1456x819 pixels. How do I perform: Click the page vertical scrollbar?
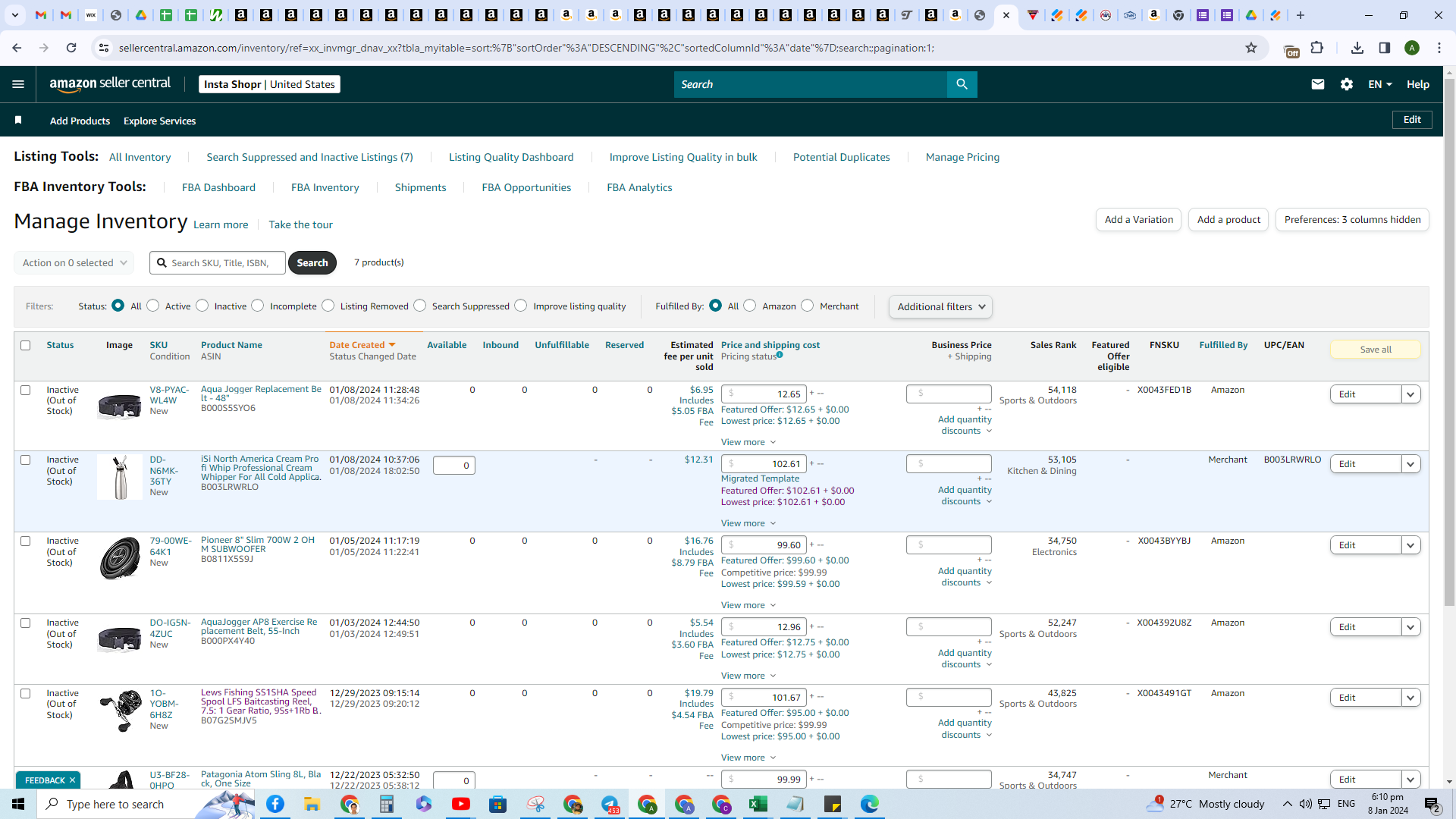coord(1449,341)
